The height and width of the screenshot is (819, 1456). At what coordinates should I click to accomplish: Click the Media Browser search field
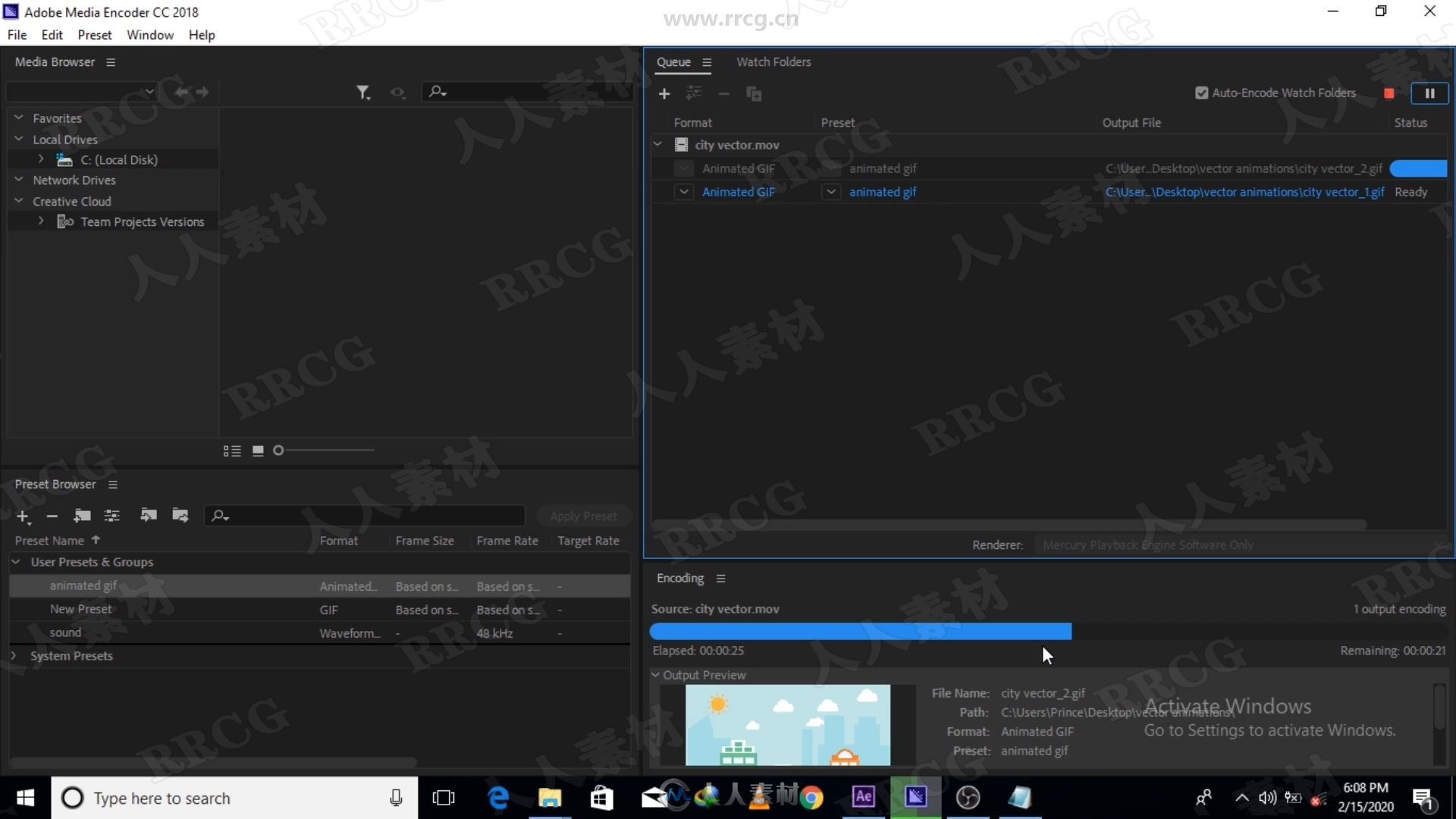(x=527, y=92)
